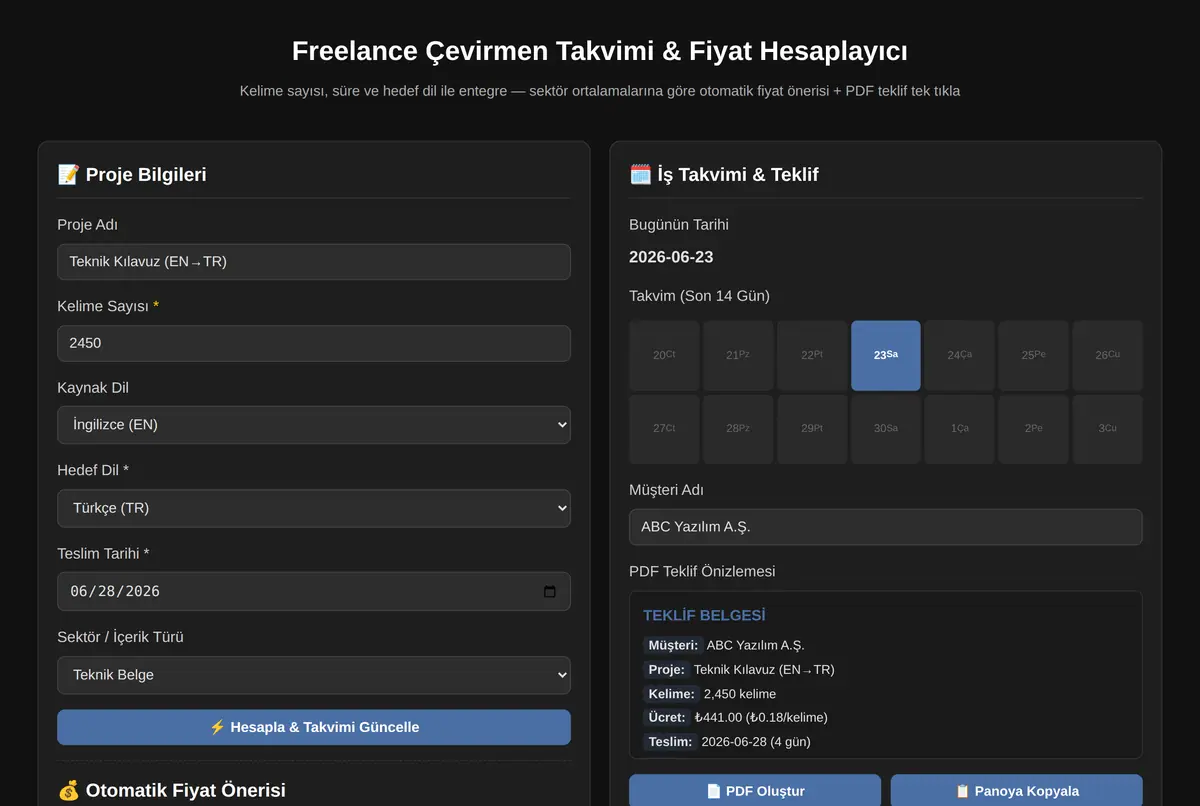Image resolution: width=1200 pixels, height=806 pixels.
Task: Click Hesapla & Takvimi Güncelle button
Action: click(314, 727)
